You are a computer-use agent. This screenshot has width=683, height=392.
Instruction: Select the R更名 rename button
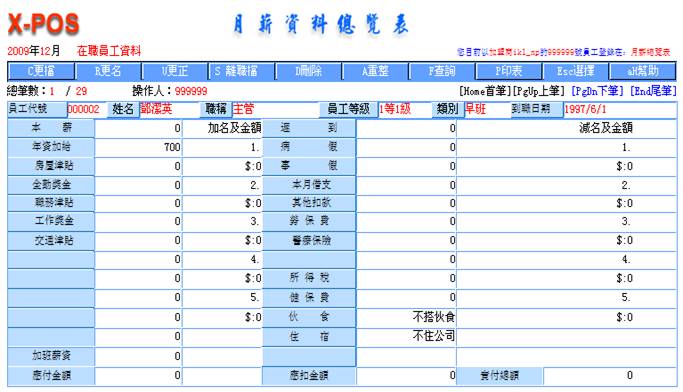point(108,71)
